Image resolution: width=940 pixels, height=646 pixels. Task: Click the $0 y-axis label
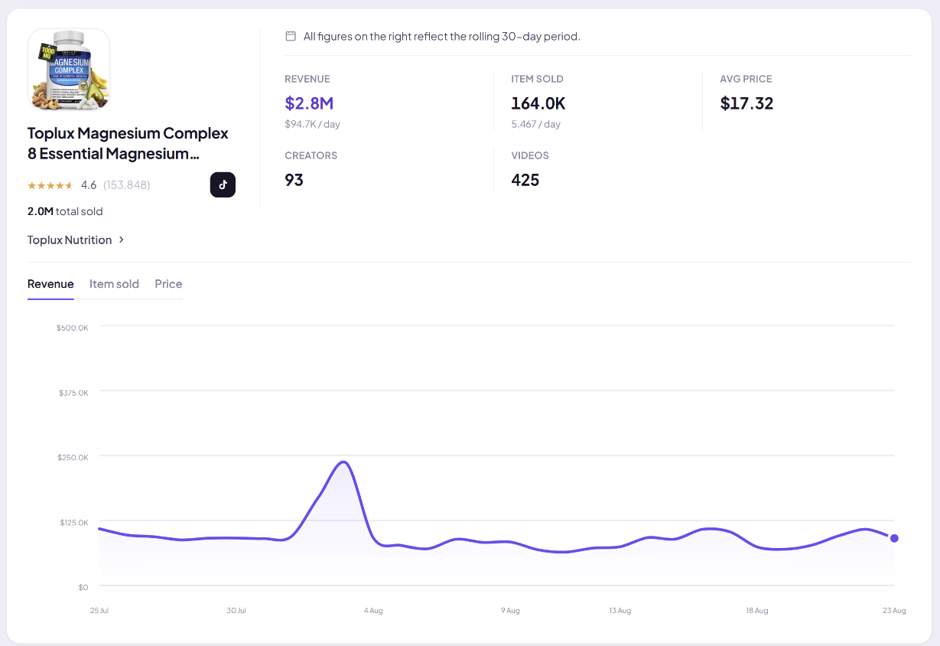pos(83,587)
